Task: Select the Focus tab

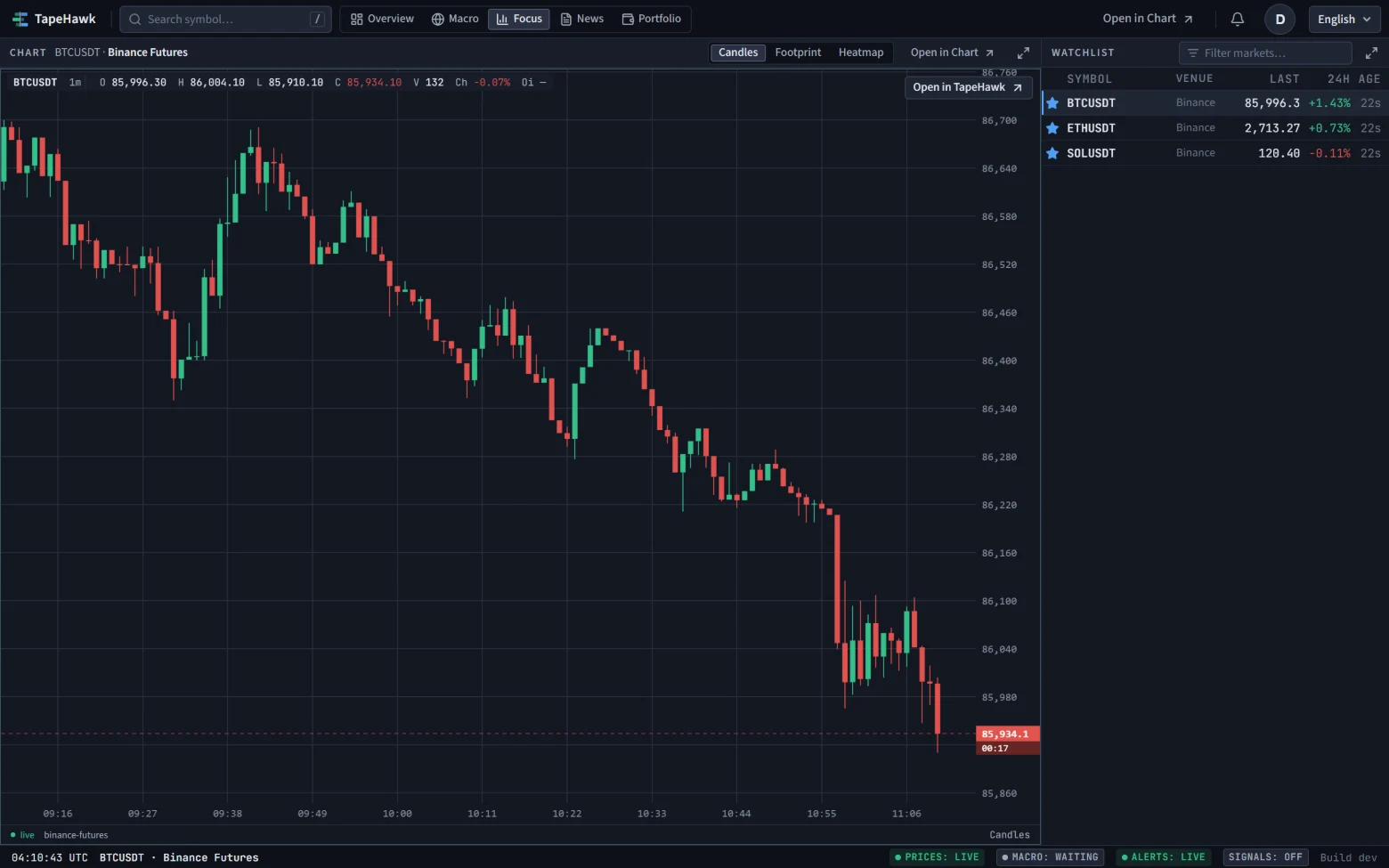Action: coord(519,19)
